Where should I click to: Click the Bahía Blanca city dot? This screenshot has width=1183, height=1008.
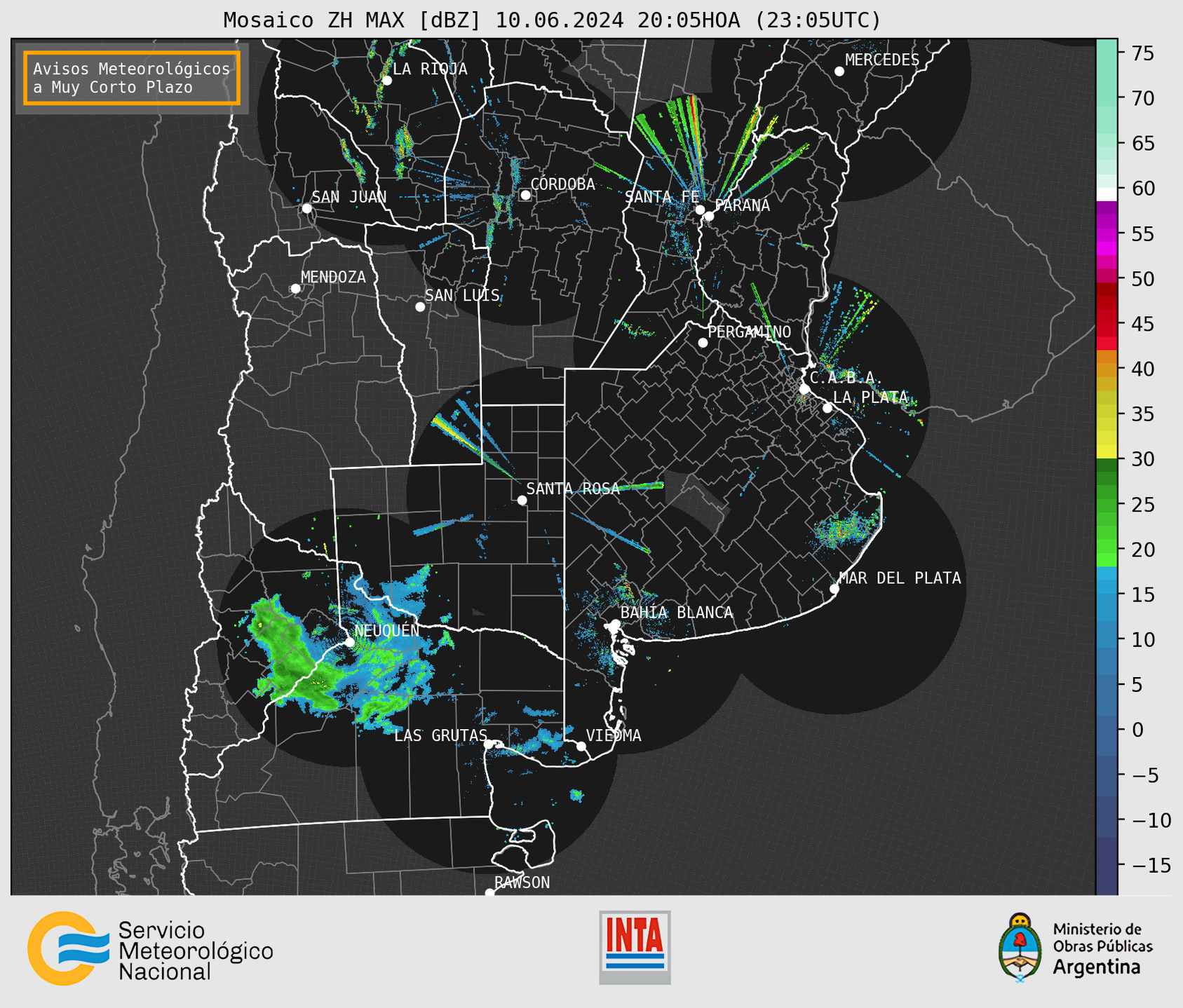pyautogui.click(x=615, y=624)
